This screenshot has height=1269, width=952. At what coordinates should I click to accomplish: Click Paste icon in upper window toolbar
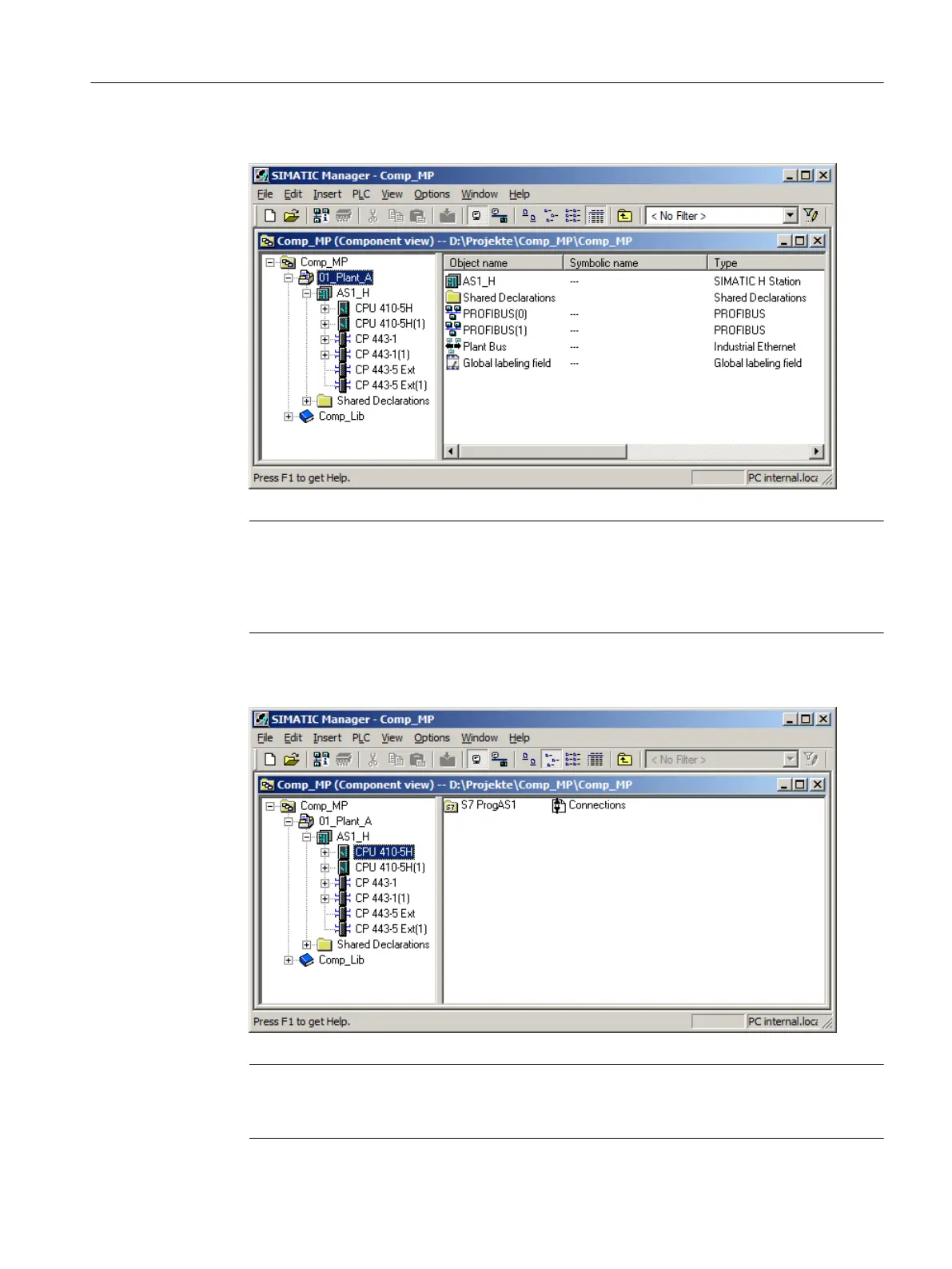click(x=417, y=216)
